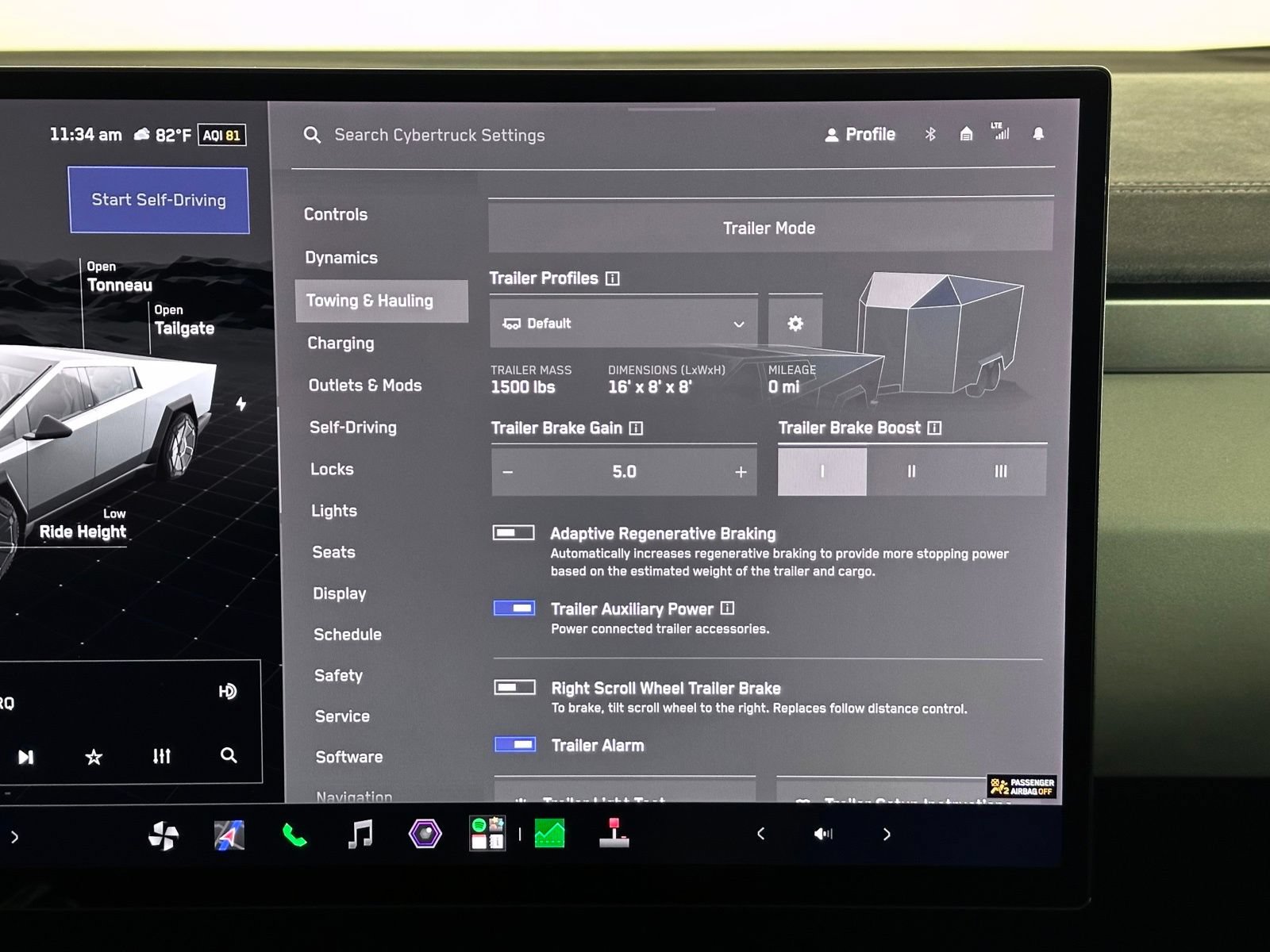This screenshot has height=952, width=1270.
Task: Show Trailer Auxiliary Power info icon
Action: pos(727,608)
